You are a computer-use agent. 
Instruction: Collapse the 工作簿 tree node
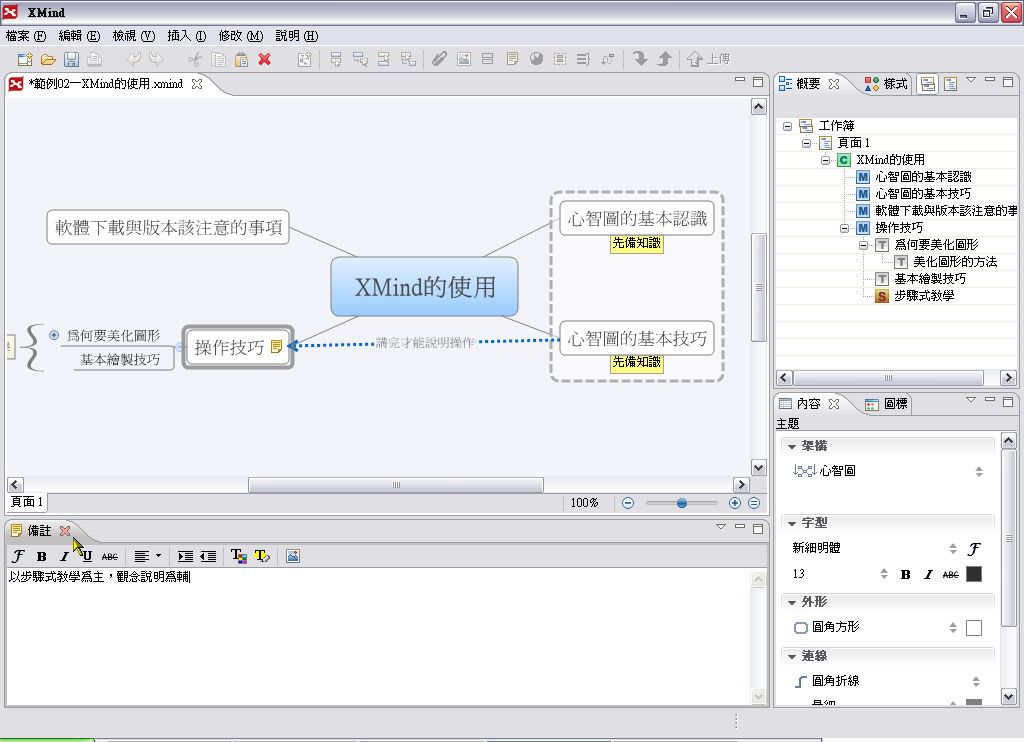pyautogui.click(x=788, y=126)
